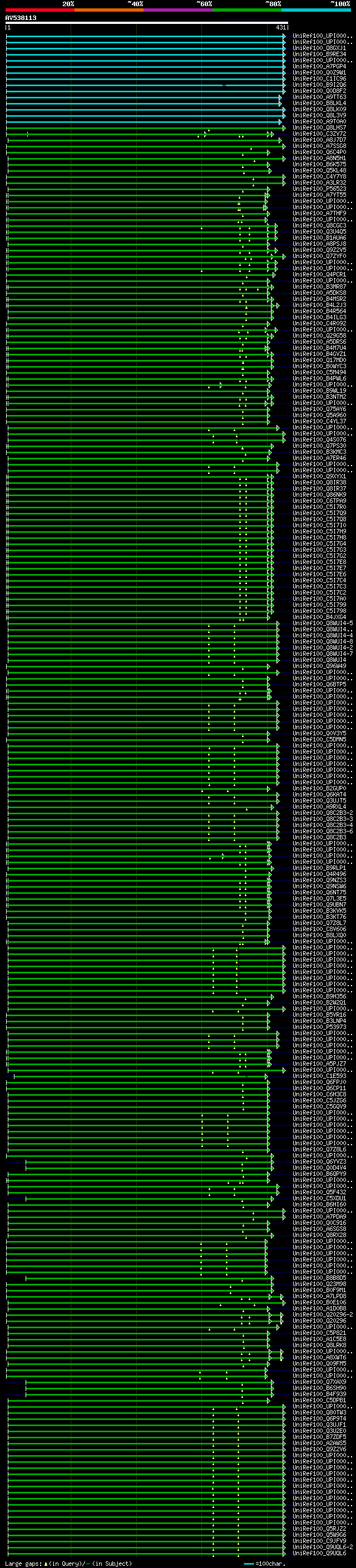Image resolution: width=356 pixels, height=1568 pixels.
Task: Select the green ~80% legend segment
Action: coord(247,10)
